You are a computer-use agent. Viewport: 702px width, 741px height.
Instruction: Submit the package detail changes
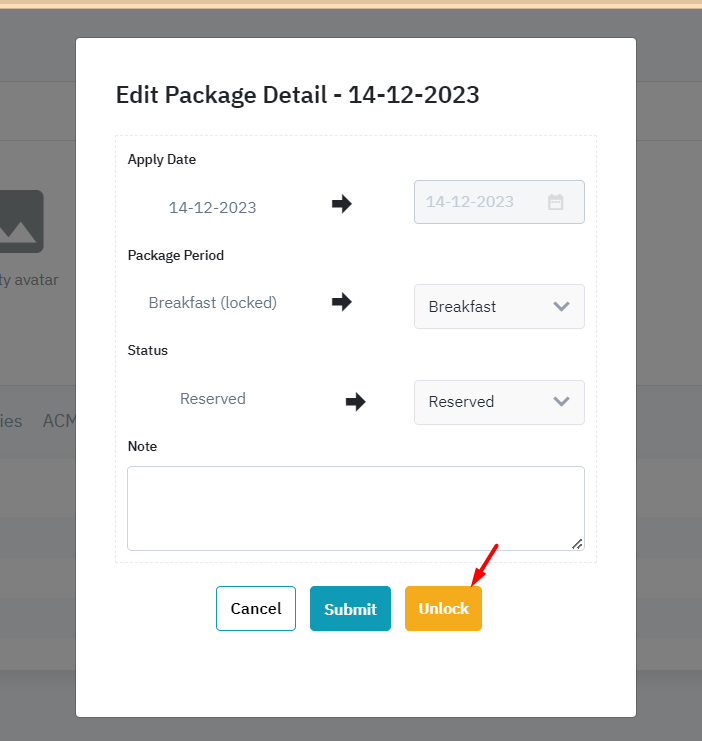tap(350, 609)
